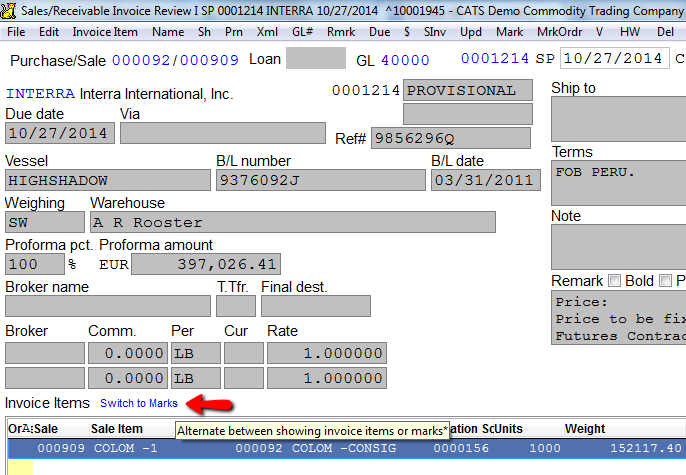The image size is (686, 475).
Task: Click the PROVISIONAL status field
Action: click(468, 90)
